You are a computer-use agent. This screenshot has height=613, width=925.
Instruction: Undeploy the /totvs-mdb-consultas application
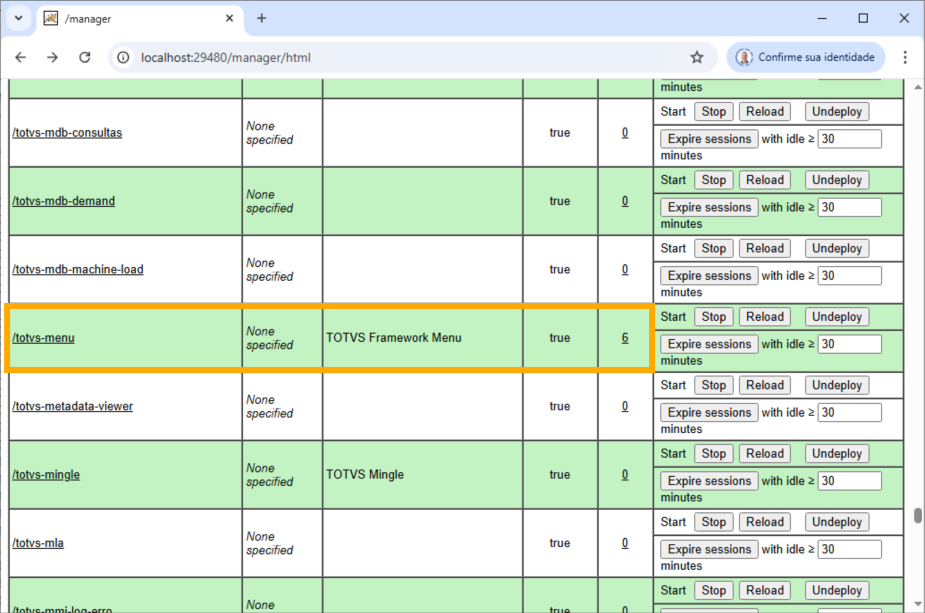pos(837,112)
